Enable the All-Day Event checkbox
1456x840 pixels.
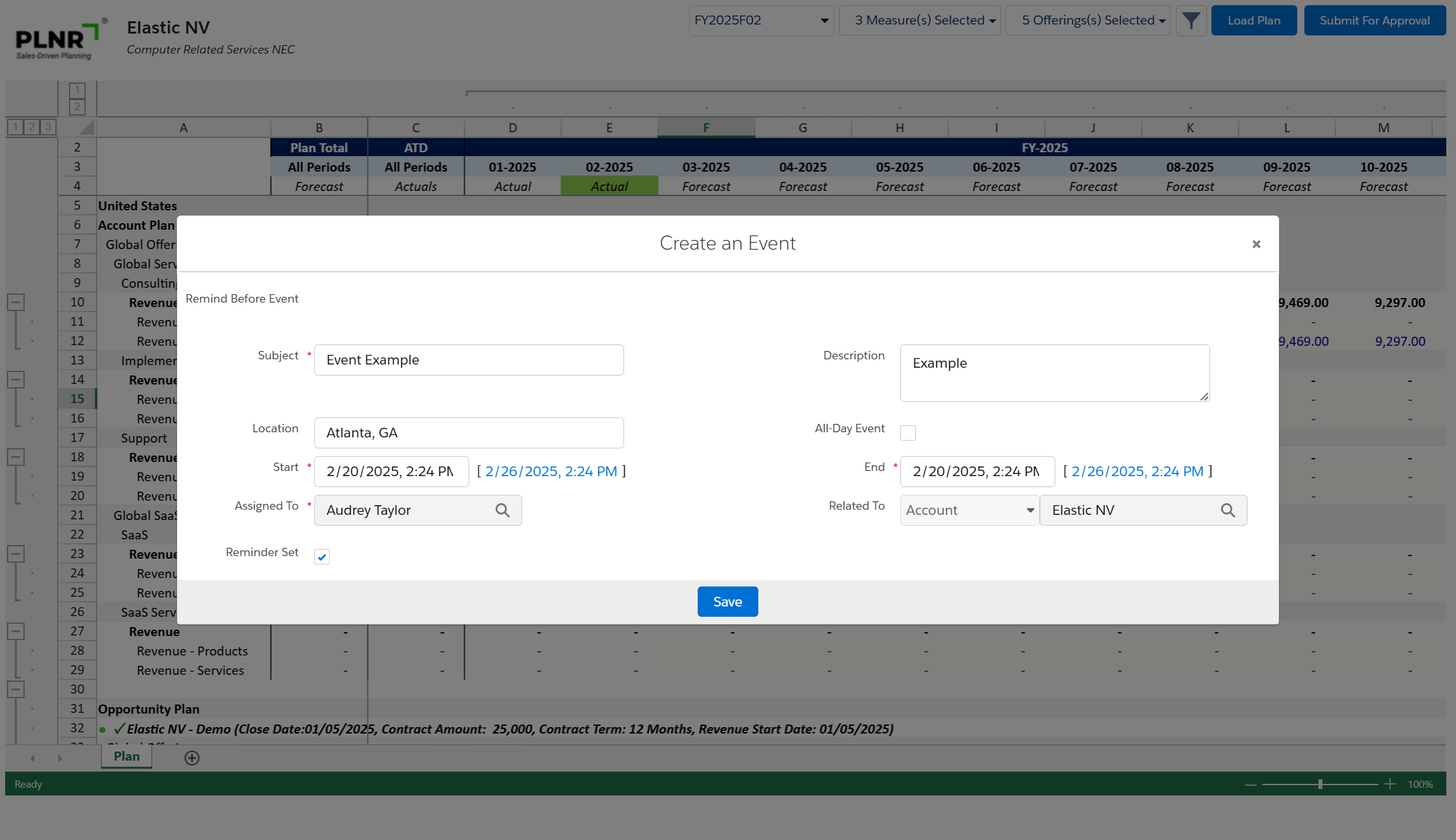pyautogui.click(x=907, y=433)
